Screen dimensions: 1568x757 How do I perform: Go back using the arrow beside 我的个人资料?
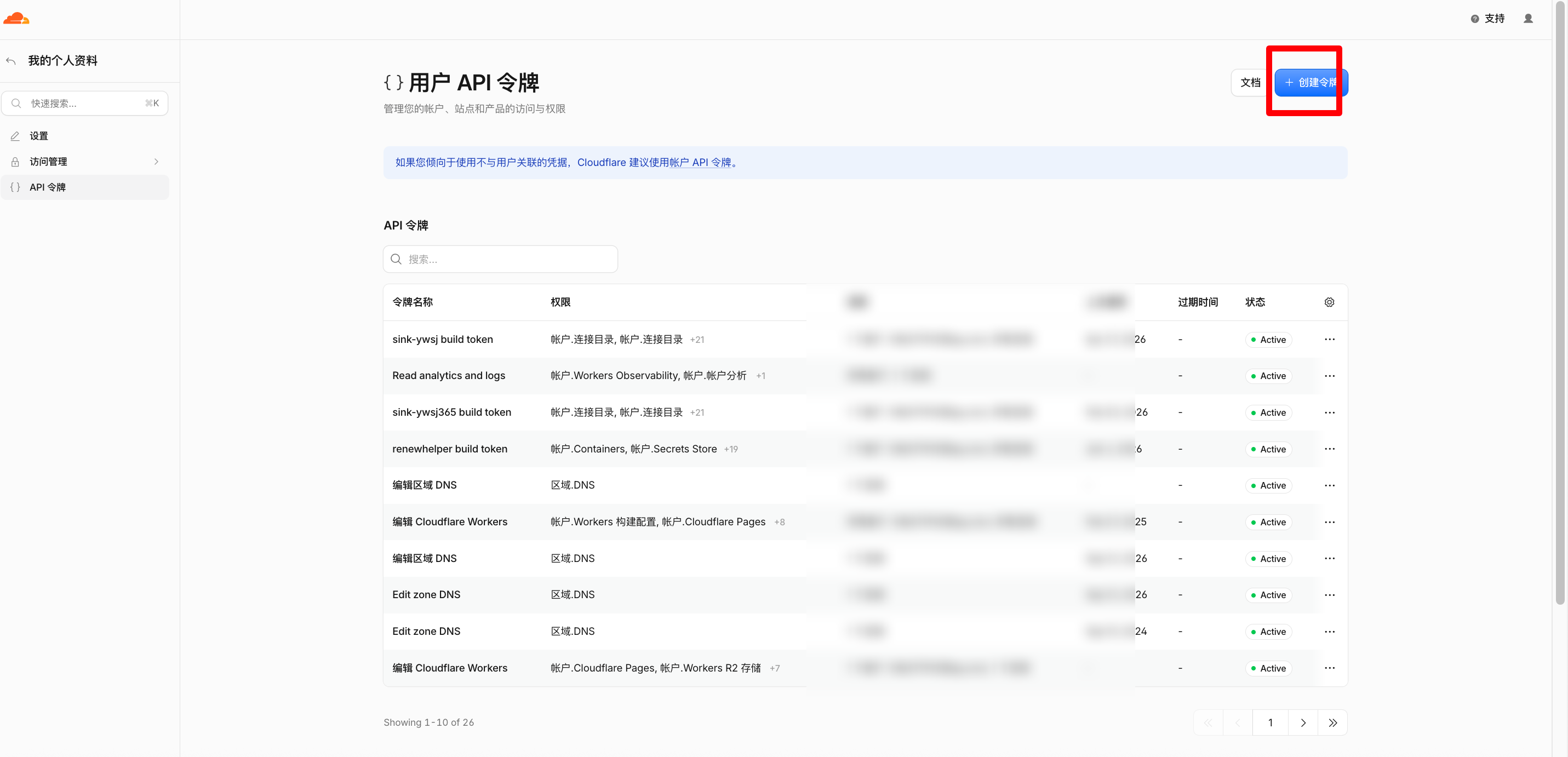tap(11, 61)
